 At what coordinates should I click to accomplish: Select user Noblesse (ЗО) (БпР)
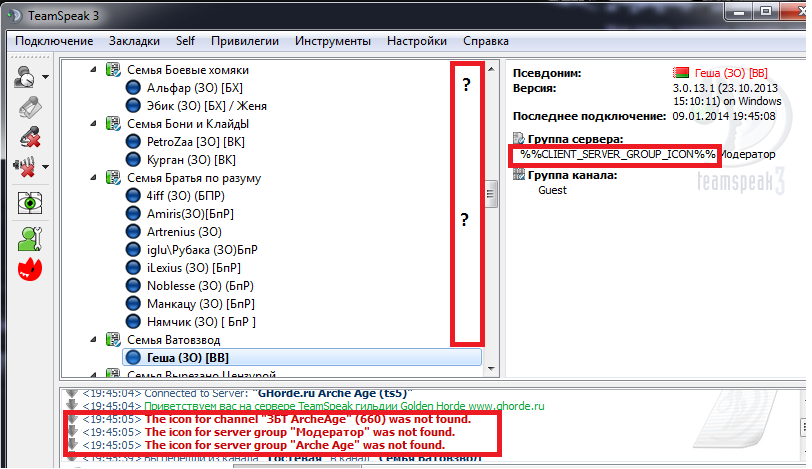pos(200,286)
